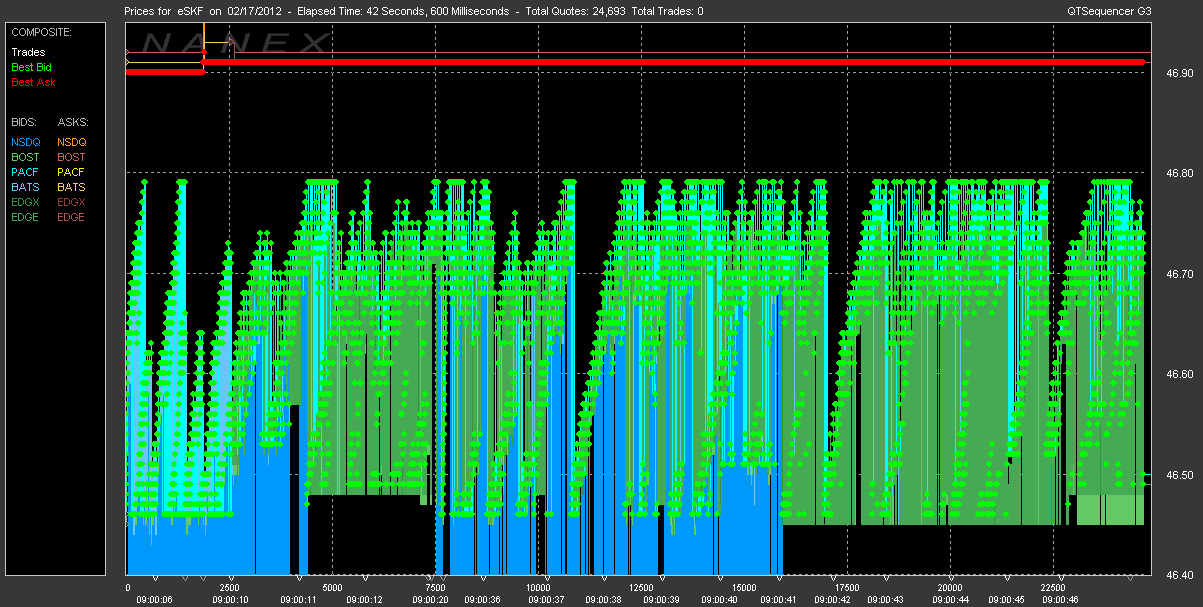
Task: Click the 22500 quote count axis label
Action: 1053,587
